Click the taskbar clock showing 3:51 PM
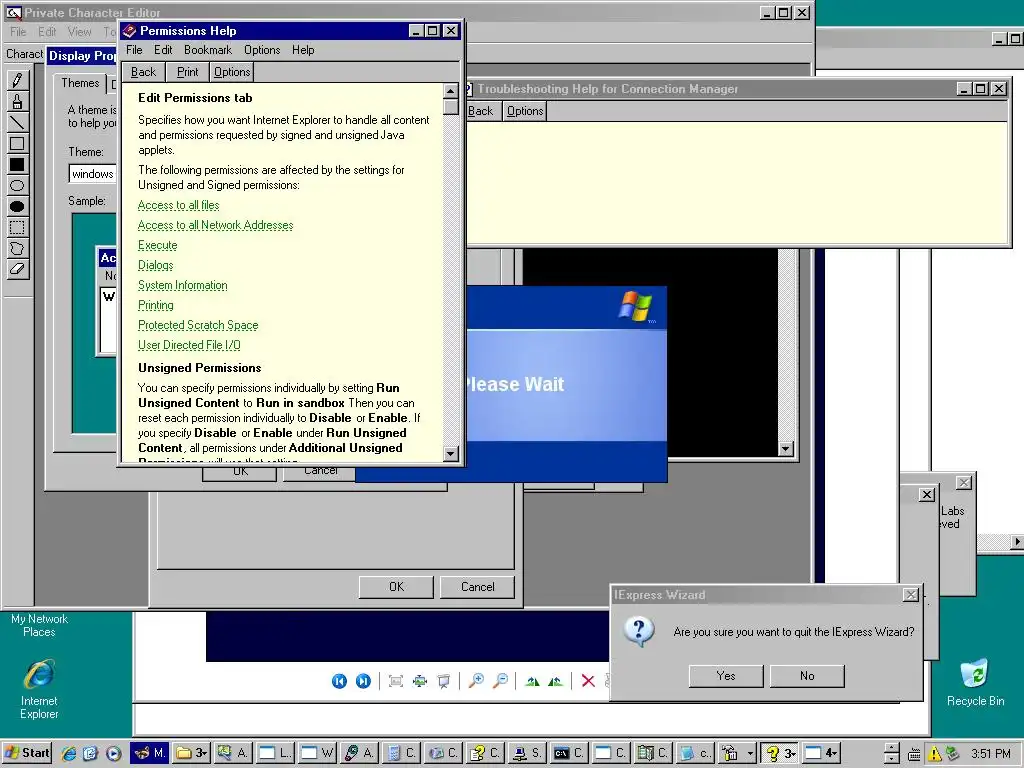This screenshot has height=768, width=1024. point(991,754)
